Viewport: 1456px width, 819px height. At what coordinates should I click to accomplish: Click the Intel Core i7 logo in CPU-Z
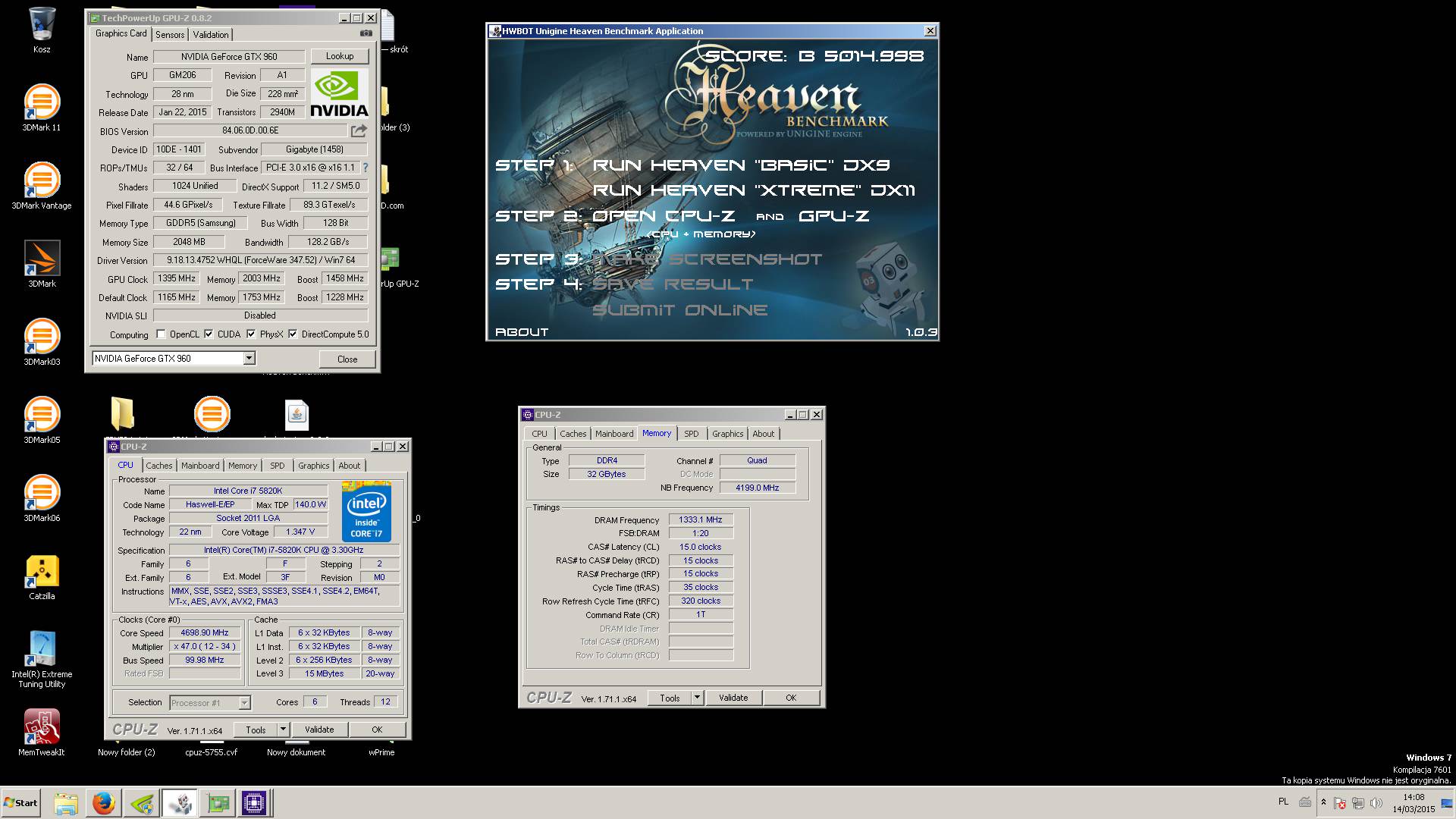pos(366,511)
